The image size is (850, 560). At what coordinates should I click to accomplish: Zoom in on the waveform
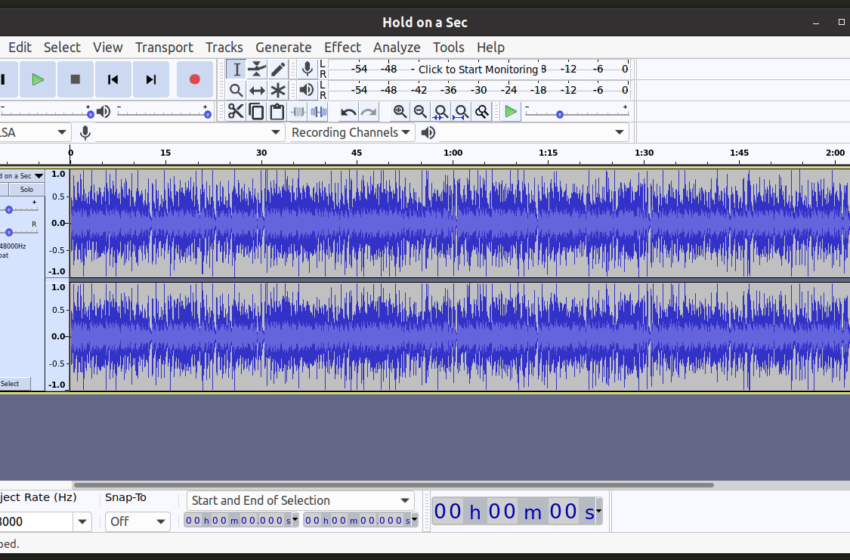click(x=400, y=112)
